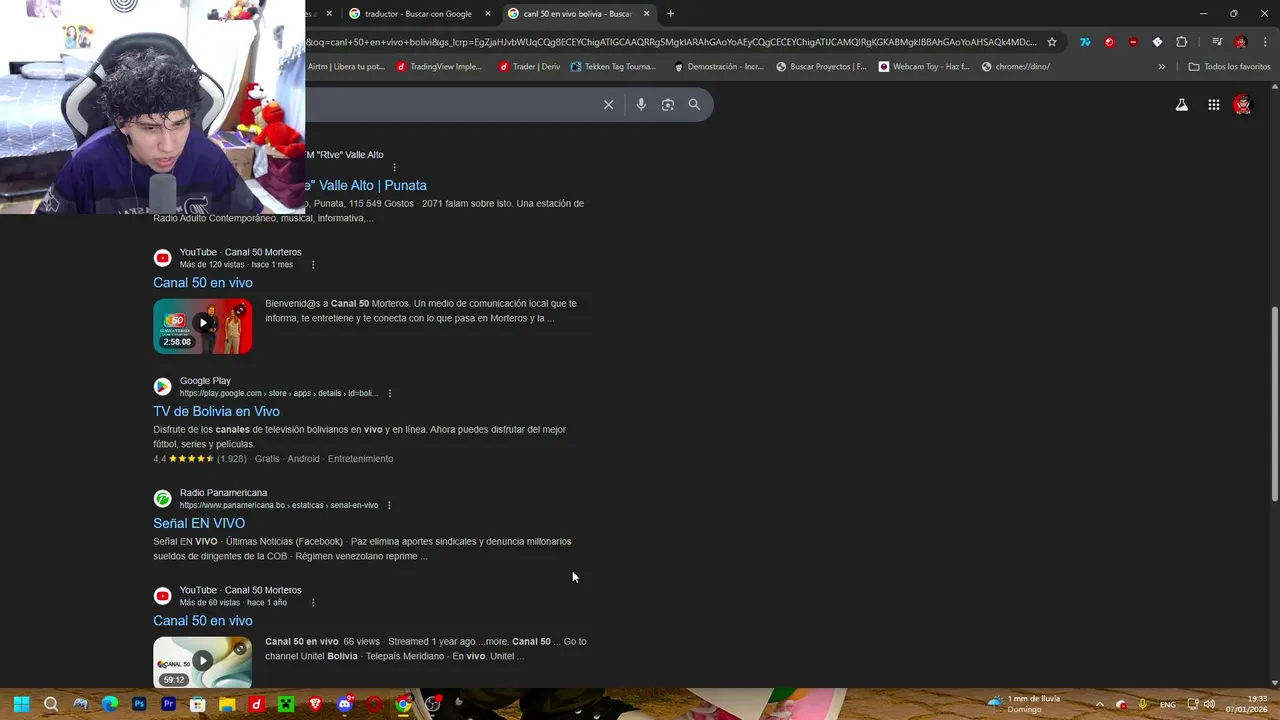Open volume control in system tray
The height and width of the screenshot is (720, 1280).
[1209, 704]
